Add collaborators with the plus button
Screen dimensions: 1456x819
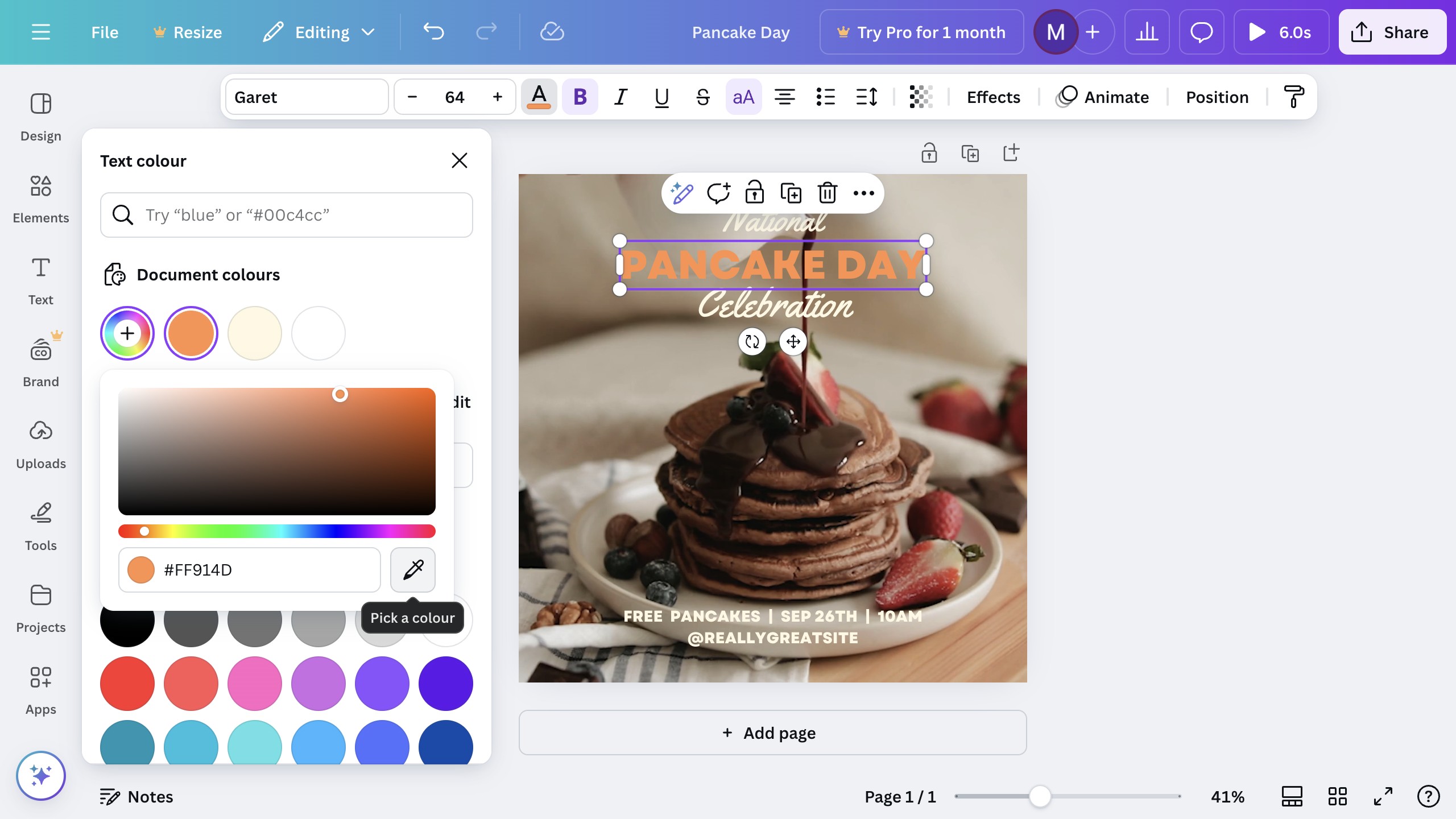point(1093,32)
